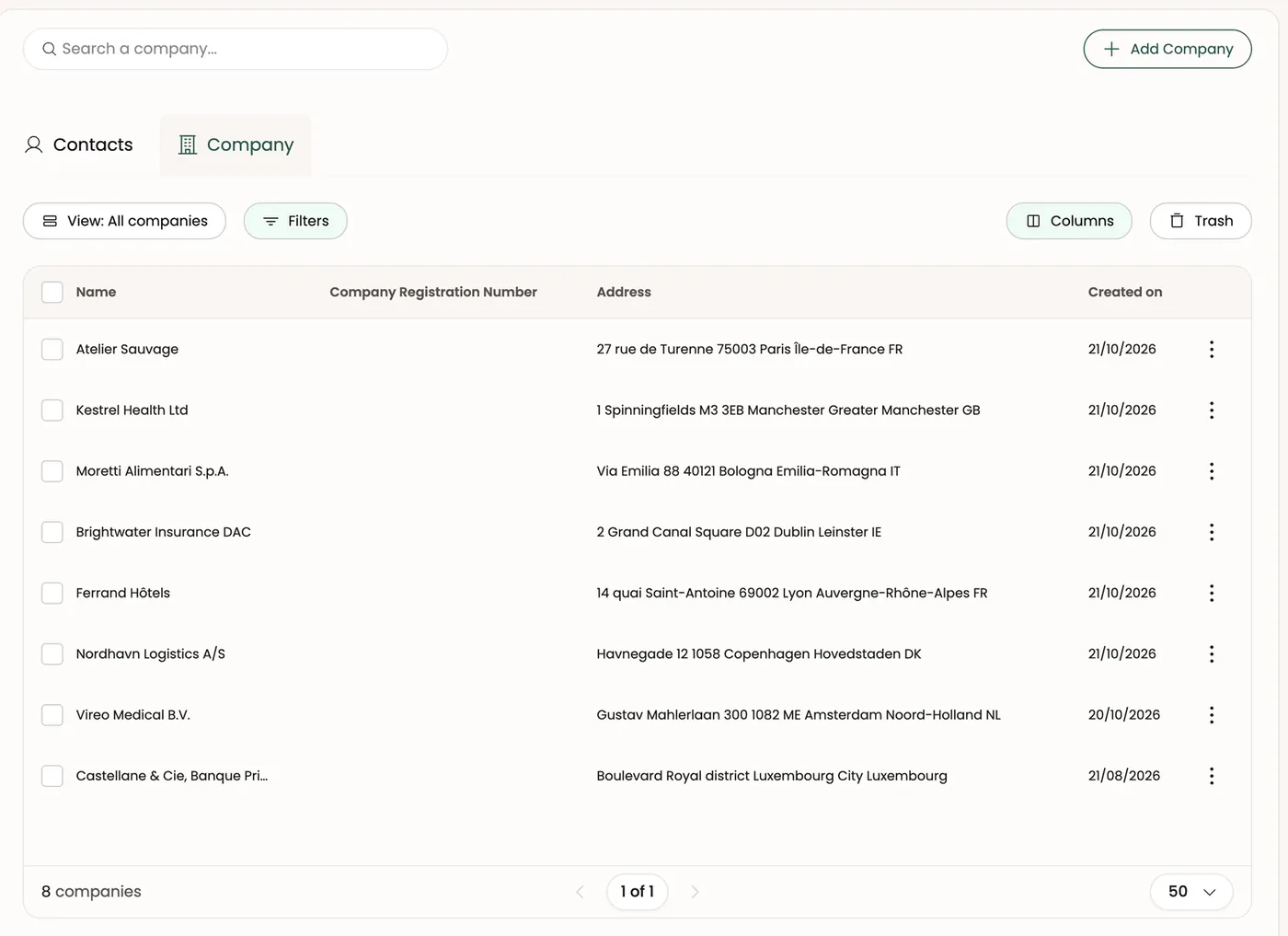Select the Atelier Sauvage row checkbox
1288x936 pixels.
click(52, 349)
